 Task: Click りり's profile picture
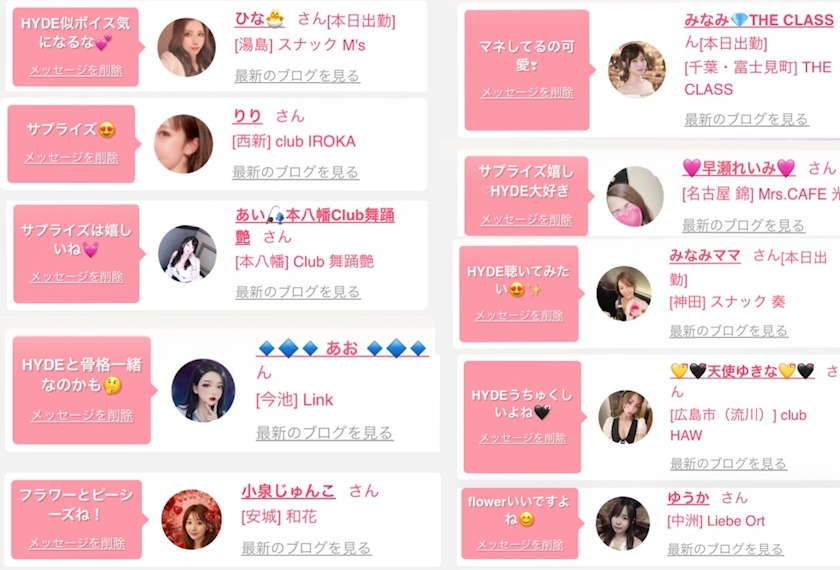pyautogui.click(x=183, y=144)
